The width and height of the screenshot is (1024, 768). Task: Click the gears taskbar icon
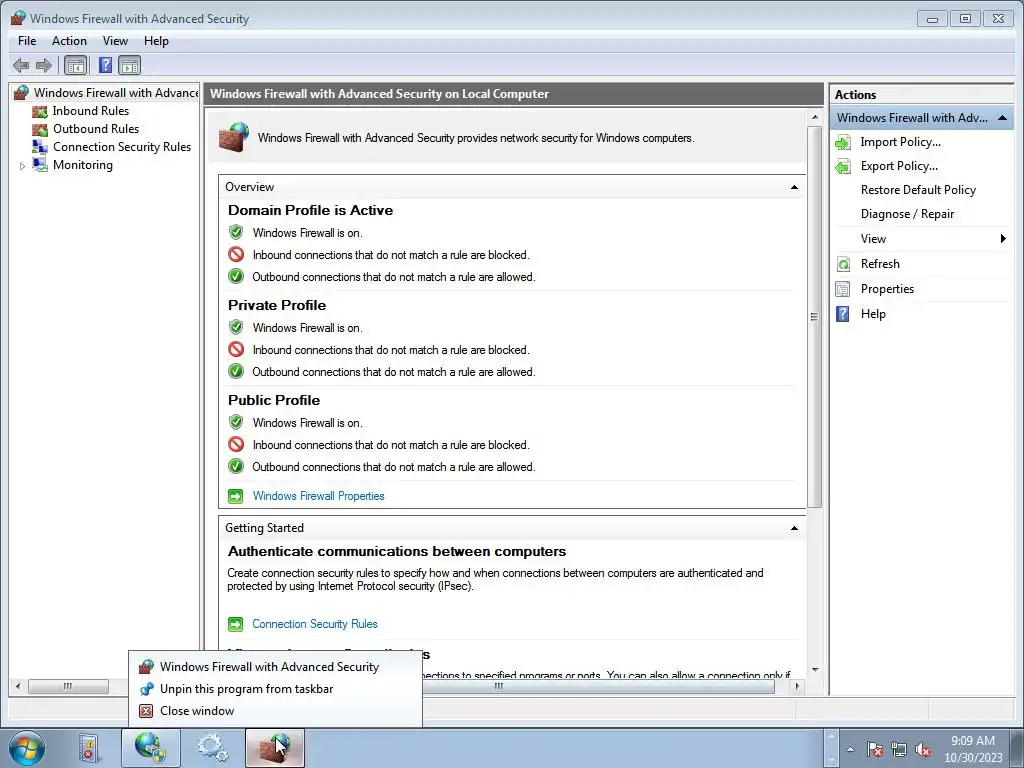click(213, 748)
